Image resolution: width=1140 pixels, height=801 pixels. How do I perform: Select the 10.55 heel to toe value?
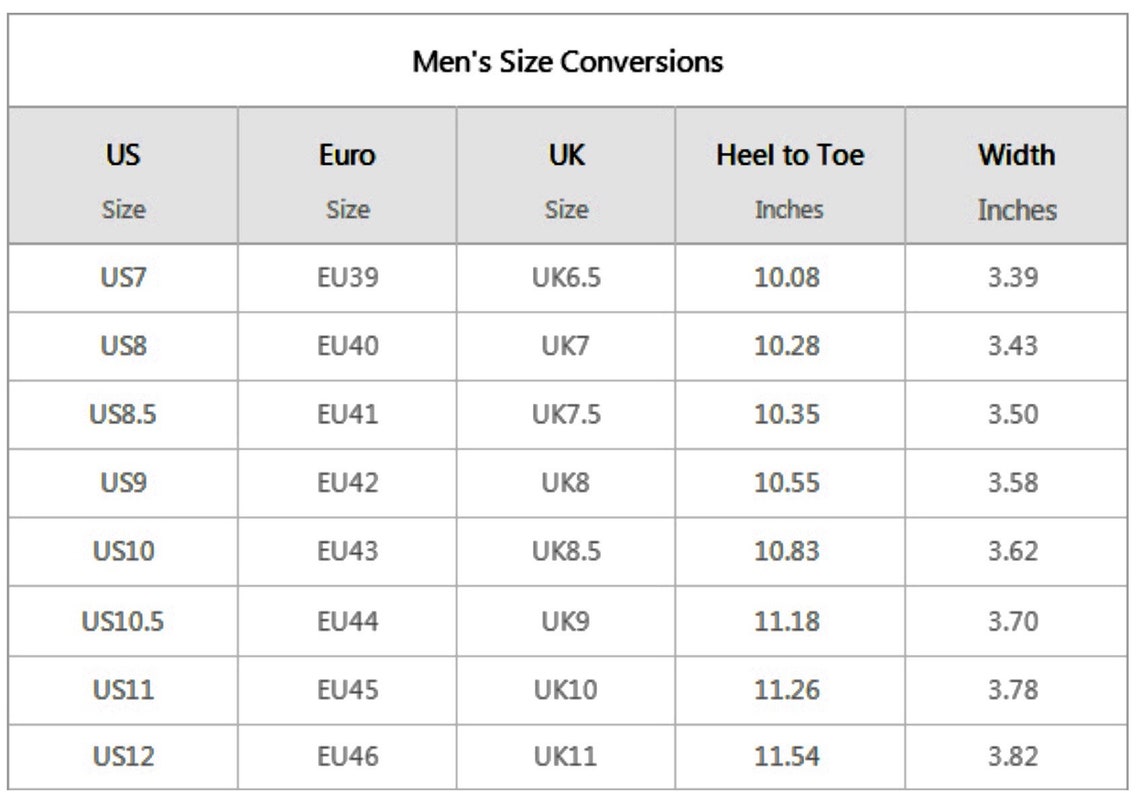[x=787, y=483]
